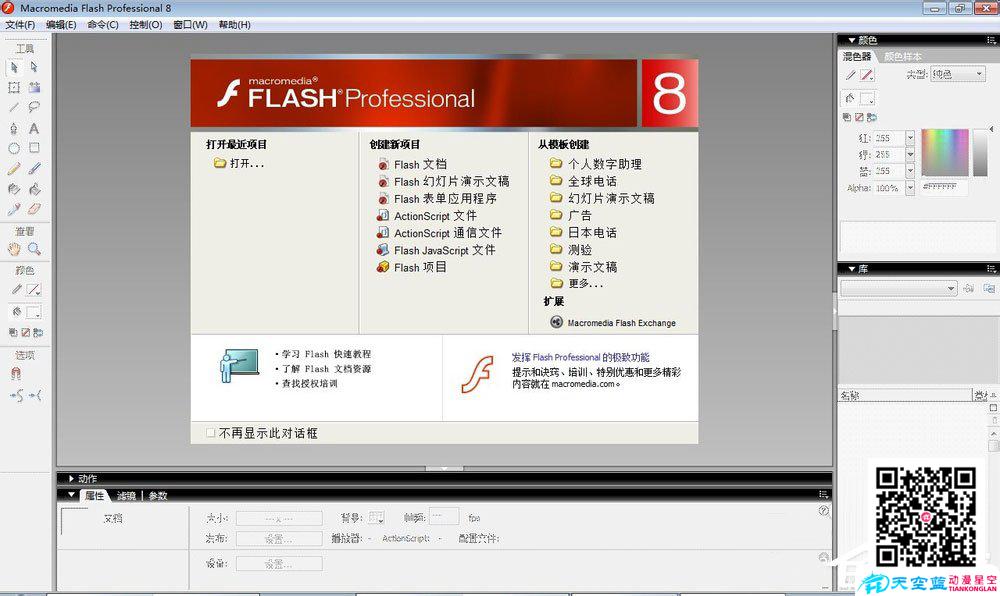1000x596 pixels.
Task: Click Swap Colors icon in toolbox
Action: (x=38, y=333)
